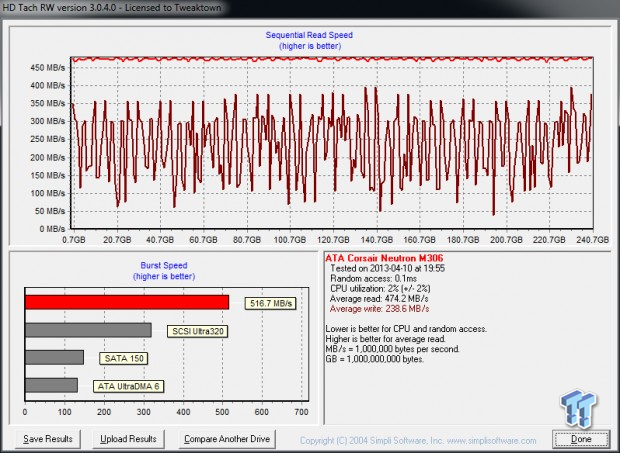620x453 pixels.
Task: Click the HD Tach RW window title bar
Action: 310,8
